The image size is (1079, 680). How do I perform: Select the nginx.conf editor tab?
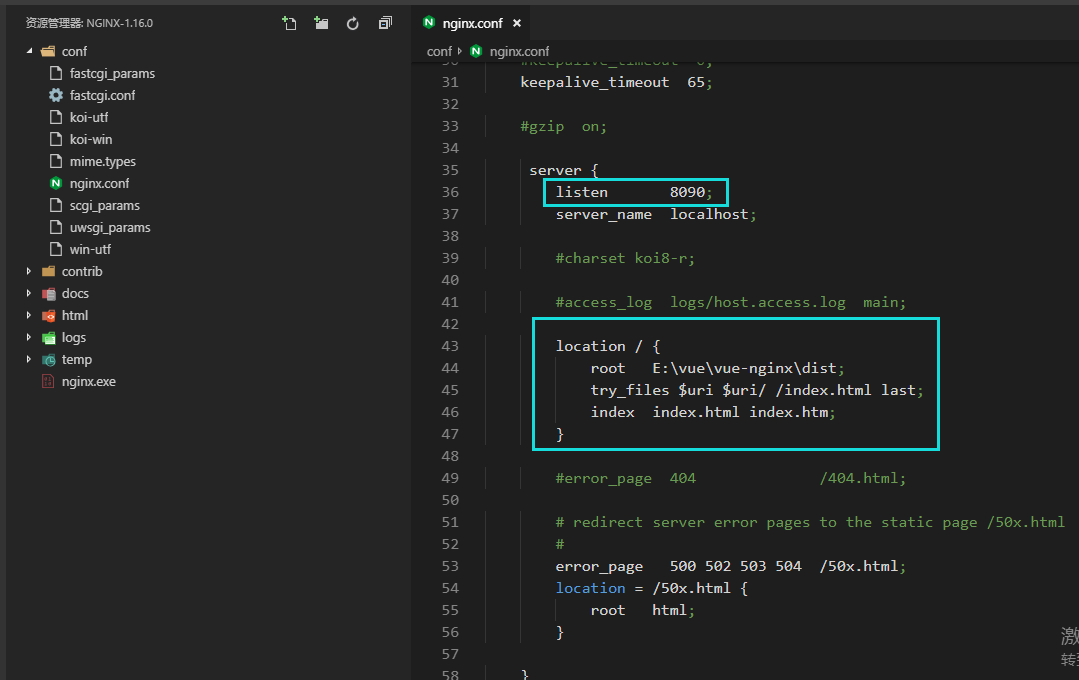(x=472, y=23)
